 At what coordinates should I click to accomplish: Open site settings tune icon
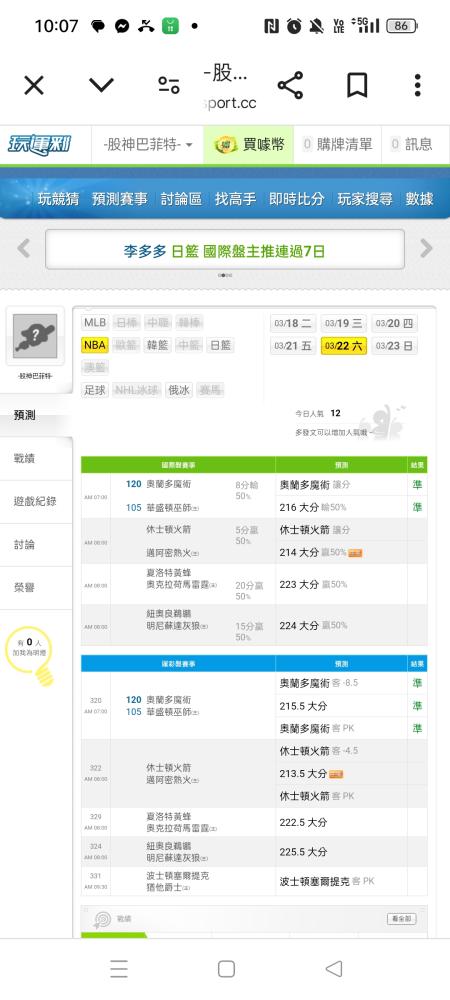[169, 85]
